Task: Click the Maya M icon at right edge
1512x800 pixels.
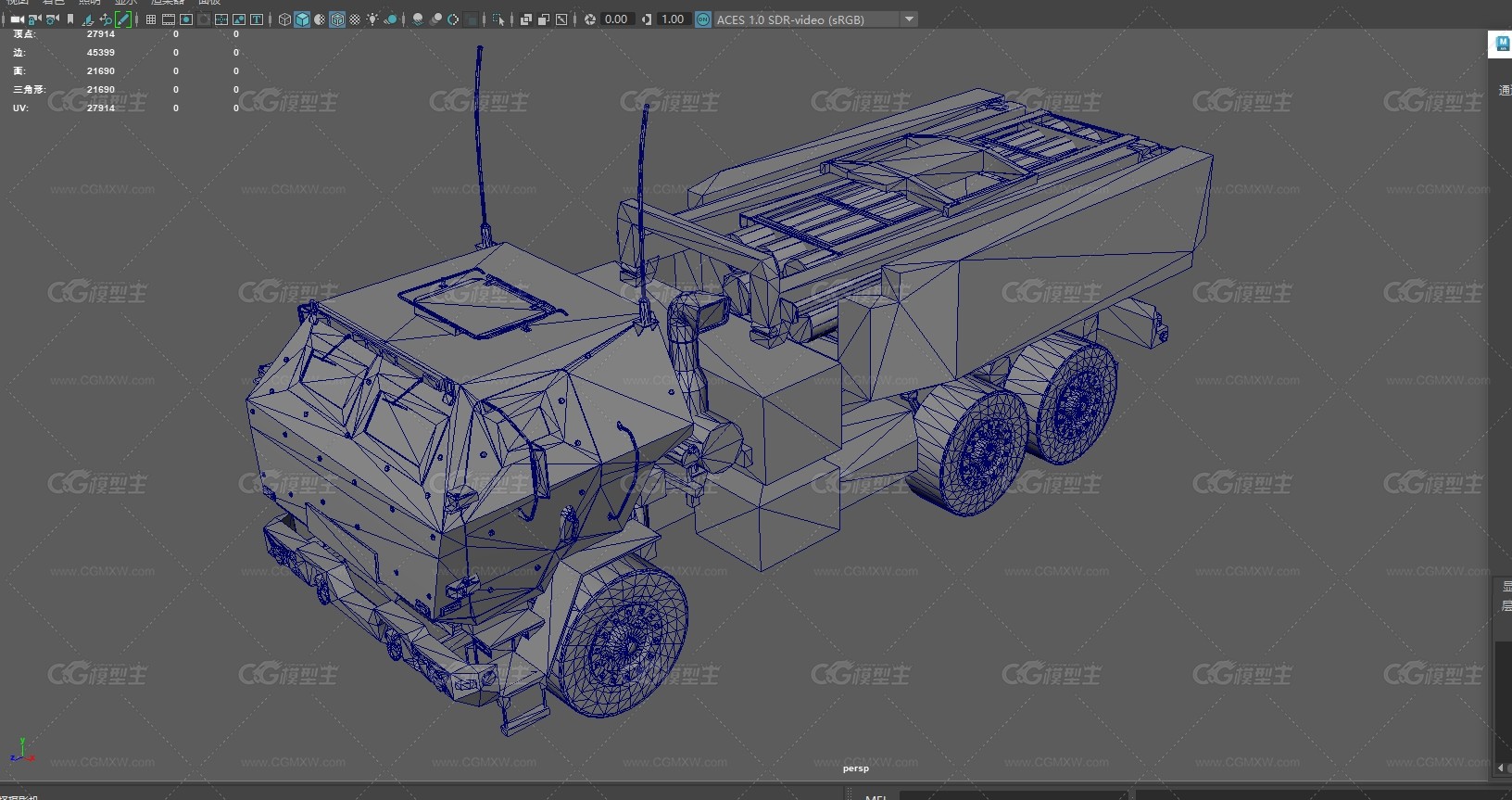Action: pyautogui.click(x=1502, y=44)
